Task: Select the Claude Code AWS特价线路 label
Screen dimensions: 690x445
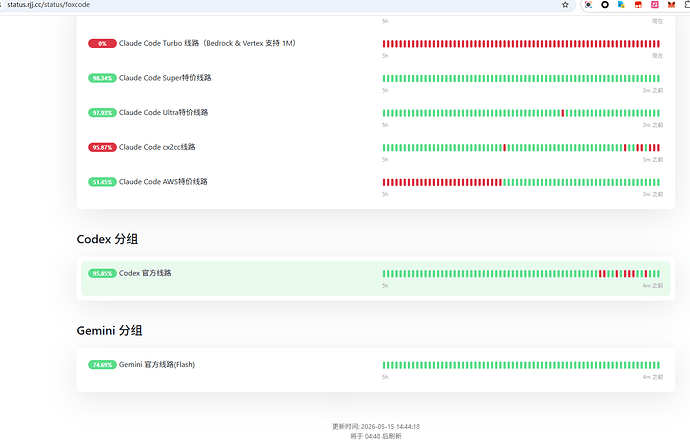Action: 163,181
